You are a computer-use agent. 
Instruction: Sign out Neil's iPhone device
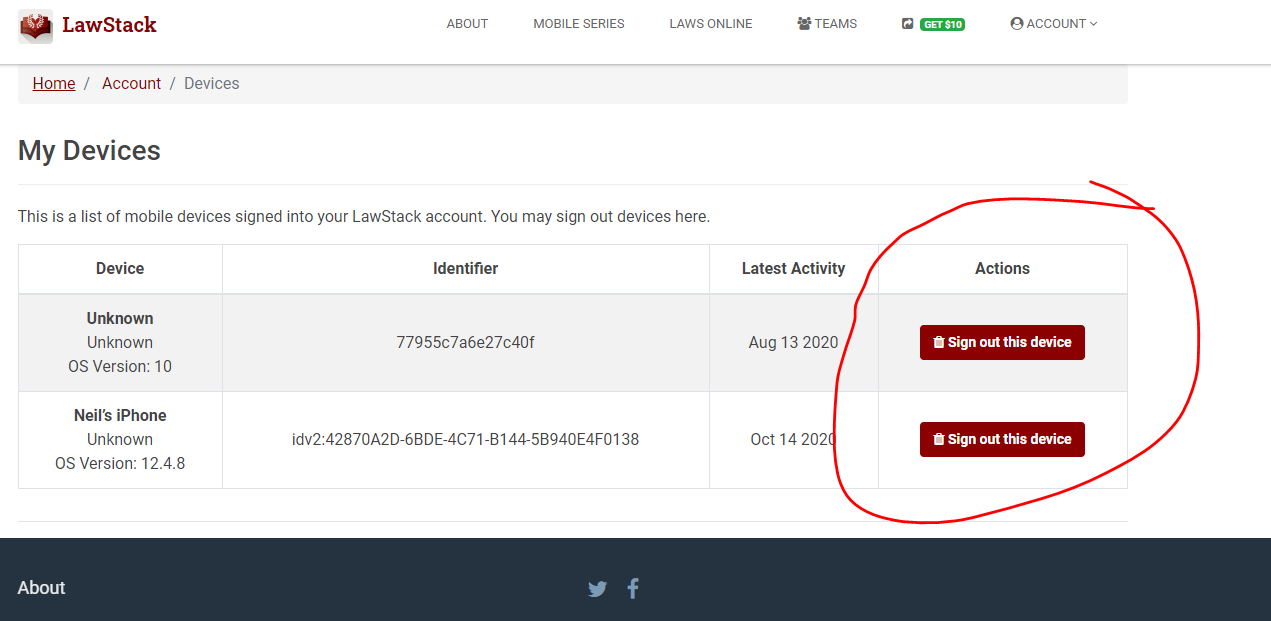point(1002,439)
